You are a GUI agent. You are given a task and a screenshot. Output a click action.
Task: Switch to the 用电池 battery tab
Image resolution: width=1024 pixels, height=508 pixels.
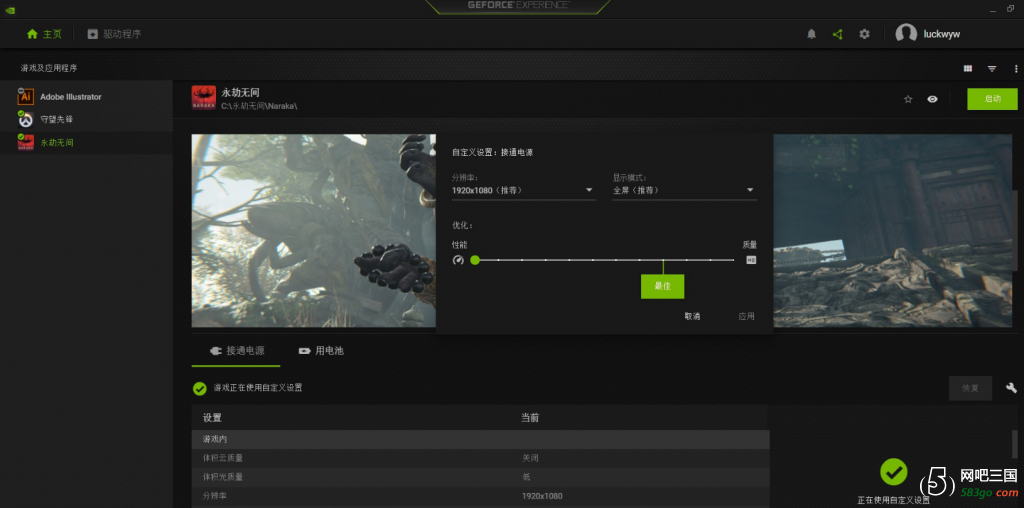tap(321, 351)
